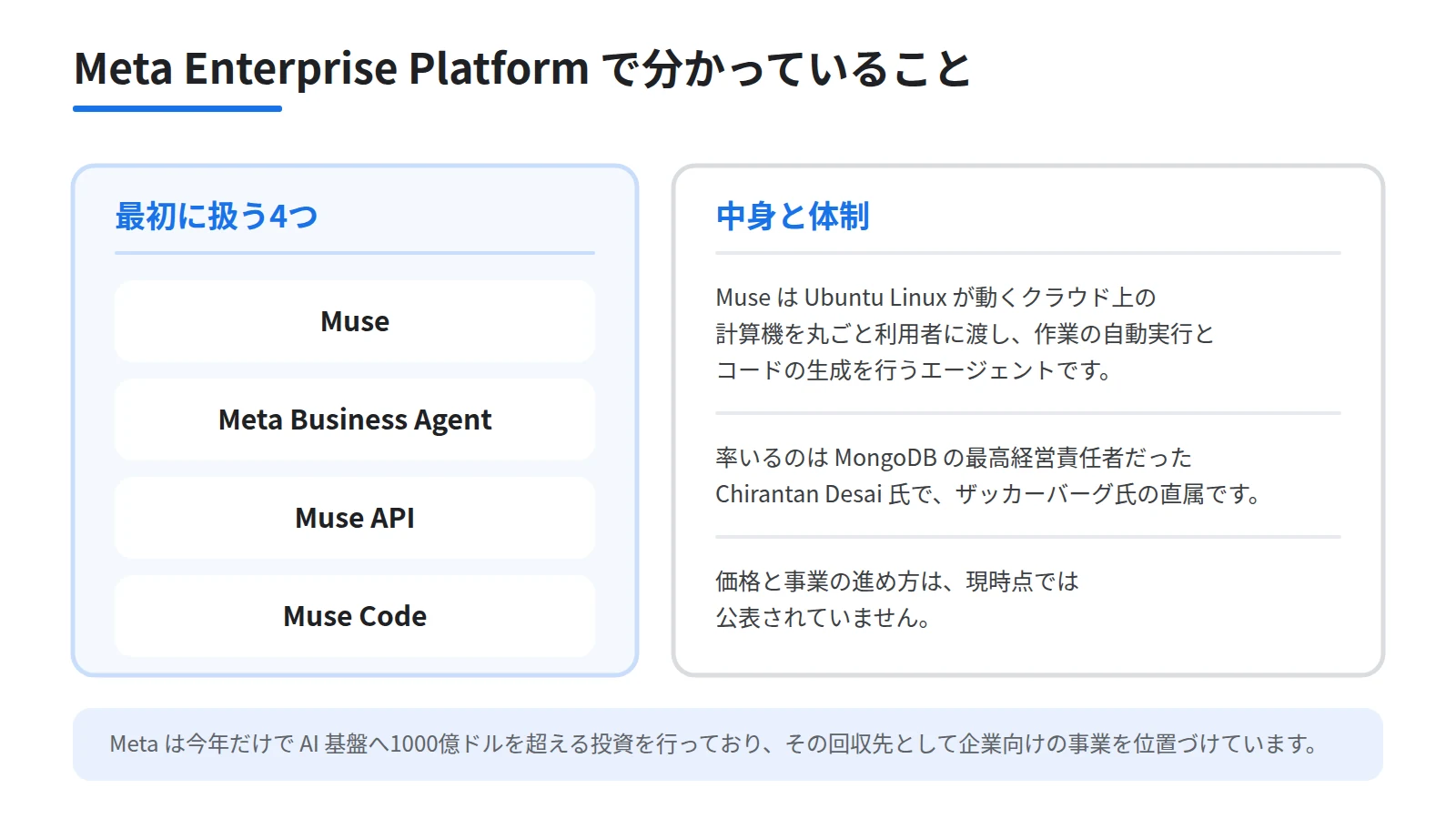Screen dimensions: 1456x819
Task: Click the heading "最初に扱う4つ"
Action: pyautogui.click(x=217, y=217)
